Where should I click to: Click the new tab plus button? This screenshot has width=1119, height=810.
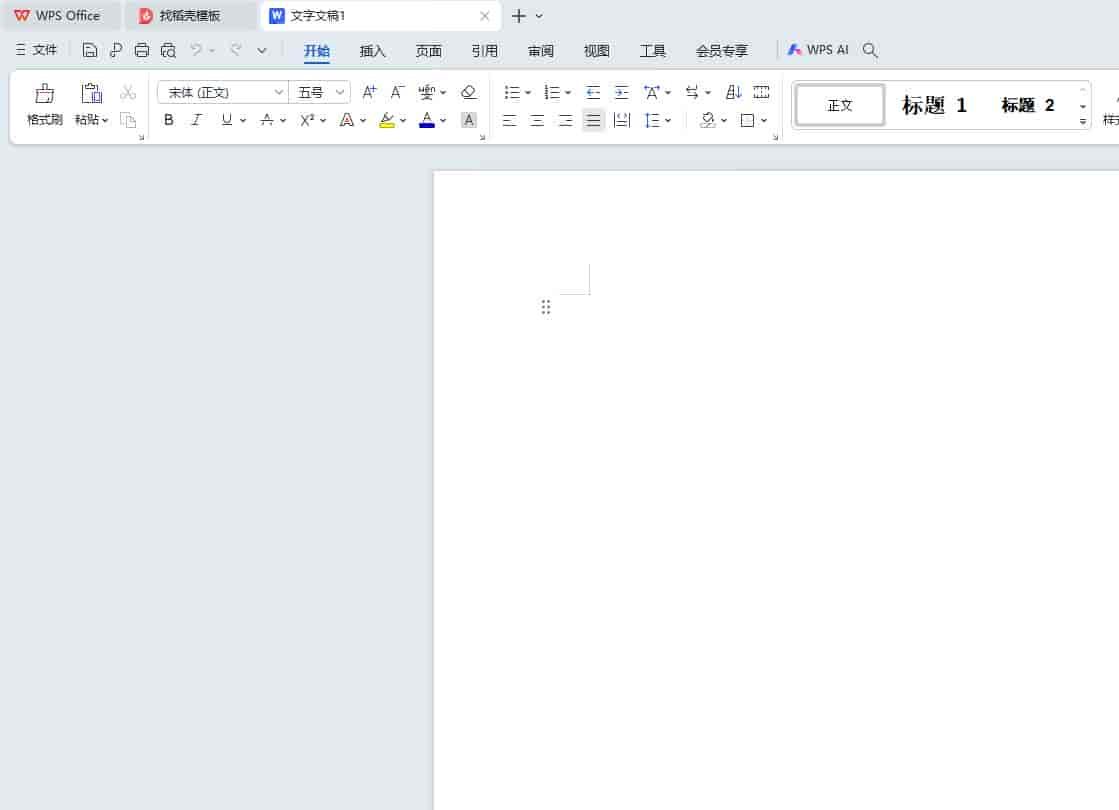point(519,16)
